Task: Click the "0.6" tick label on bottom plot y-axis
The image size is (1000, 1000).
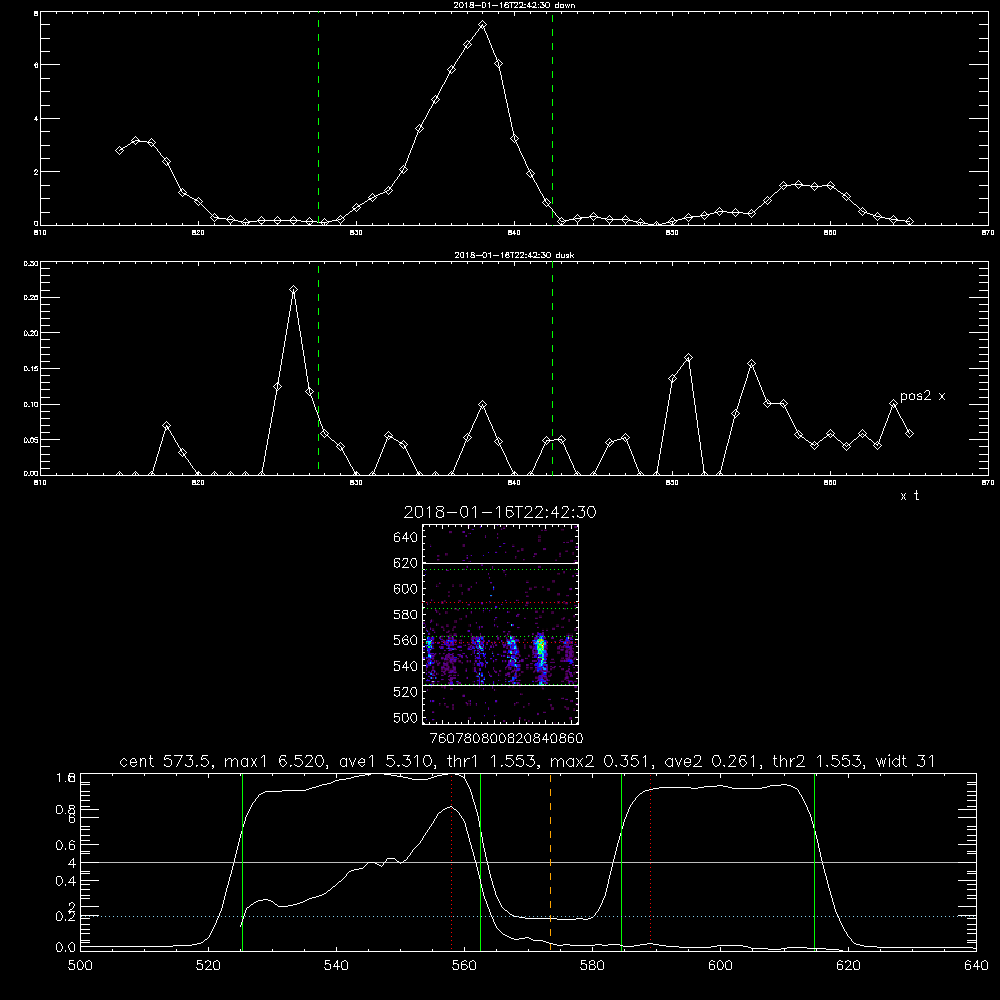Action: tap(66, 846)
